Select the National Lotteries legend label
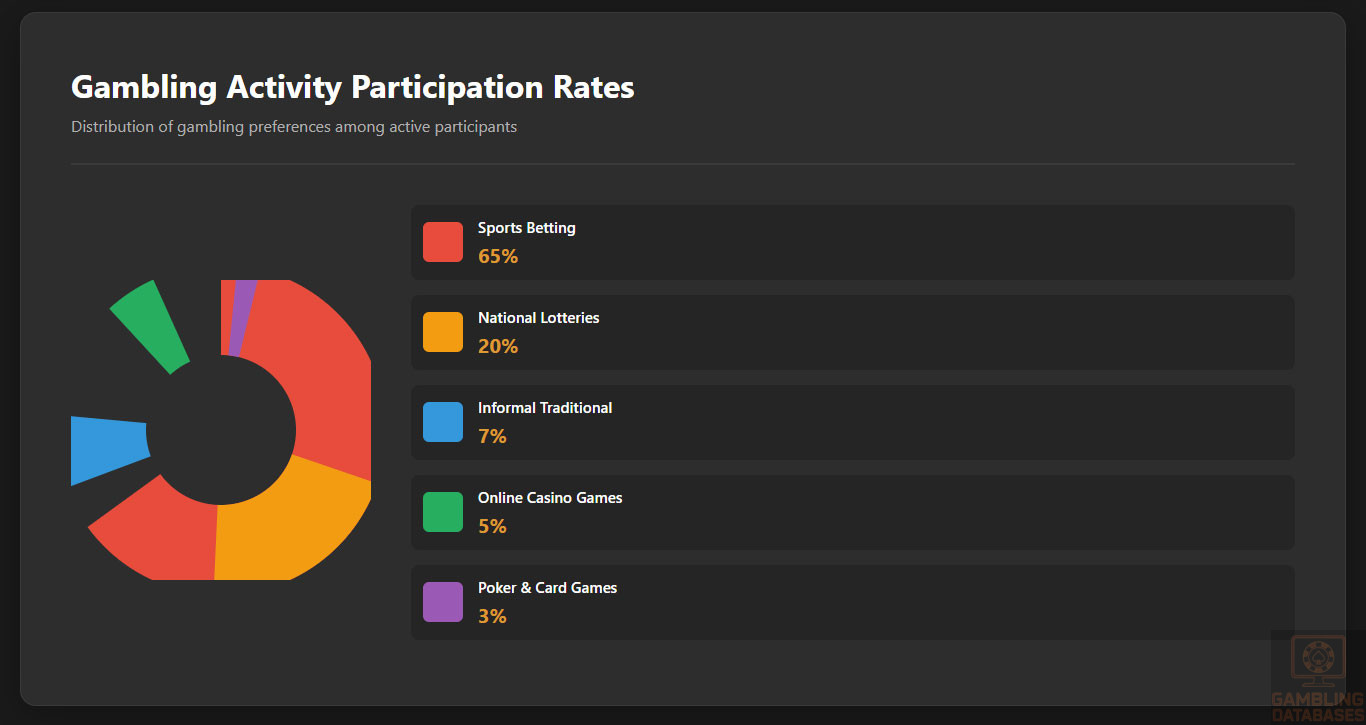This screenshot has height=725, width=1366. point(538,318)
